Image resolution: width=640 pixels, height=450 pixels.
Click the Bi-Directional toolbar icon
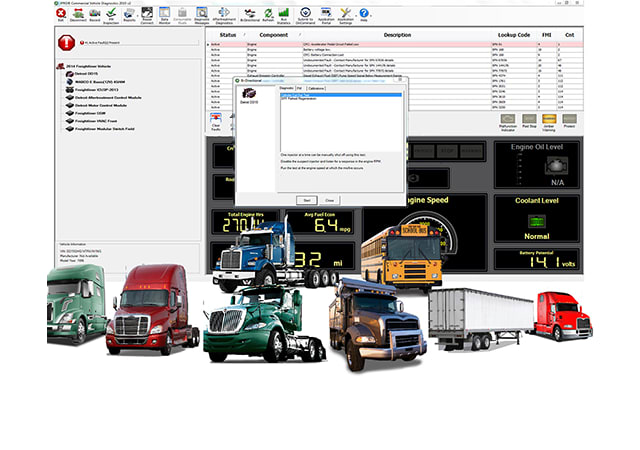click(x=250, y=15)
